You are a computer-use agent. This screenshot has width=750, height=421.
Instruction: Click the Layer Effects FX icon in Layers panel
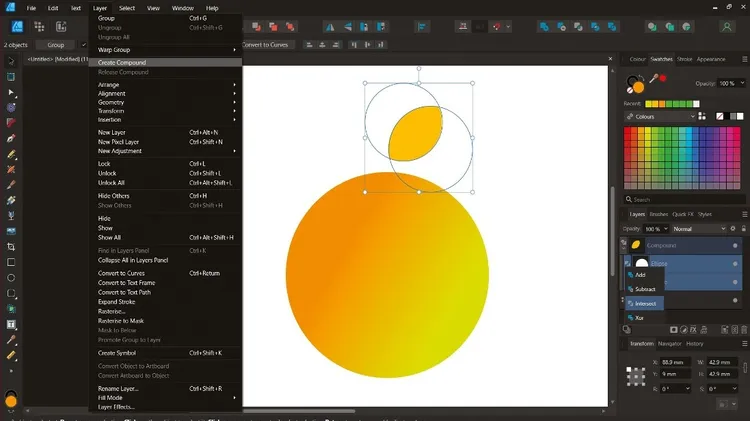point(693,330)
